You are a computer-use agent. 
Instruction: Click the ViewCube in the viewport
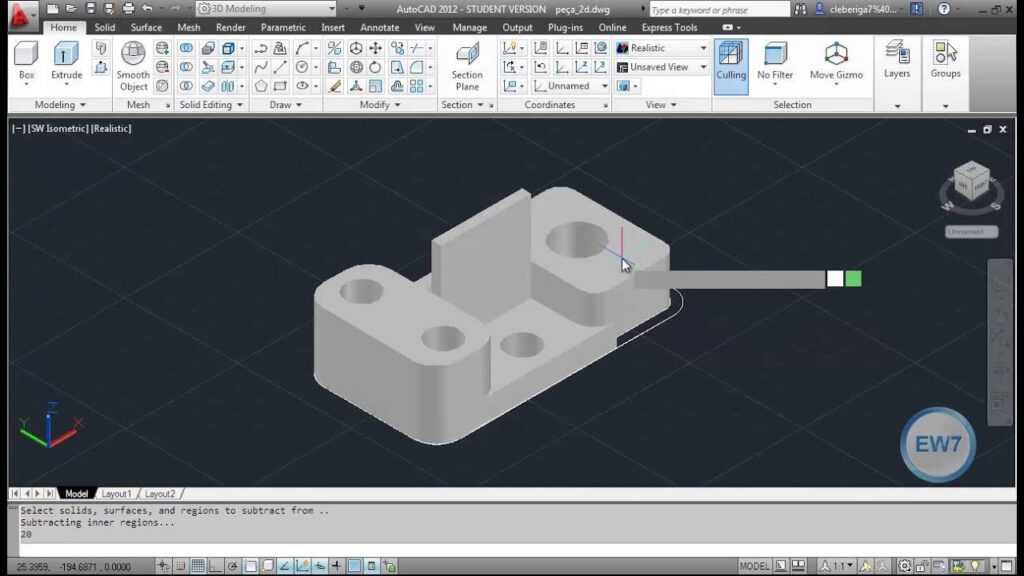(x=971, y=182)
